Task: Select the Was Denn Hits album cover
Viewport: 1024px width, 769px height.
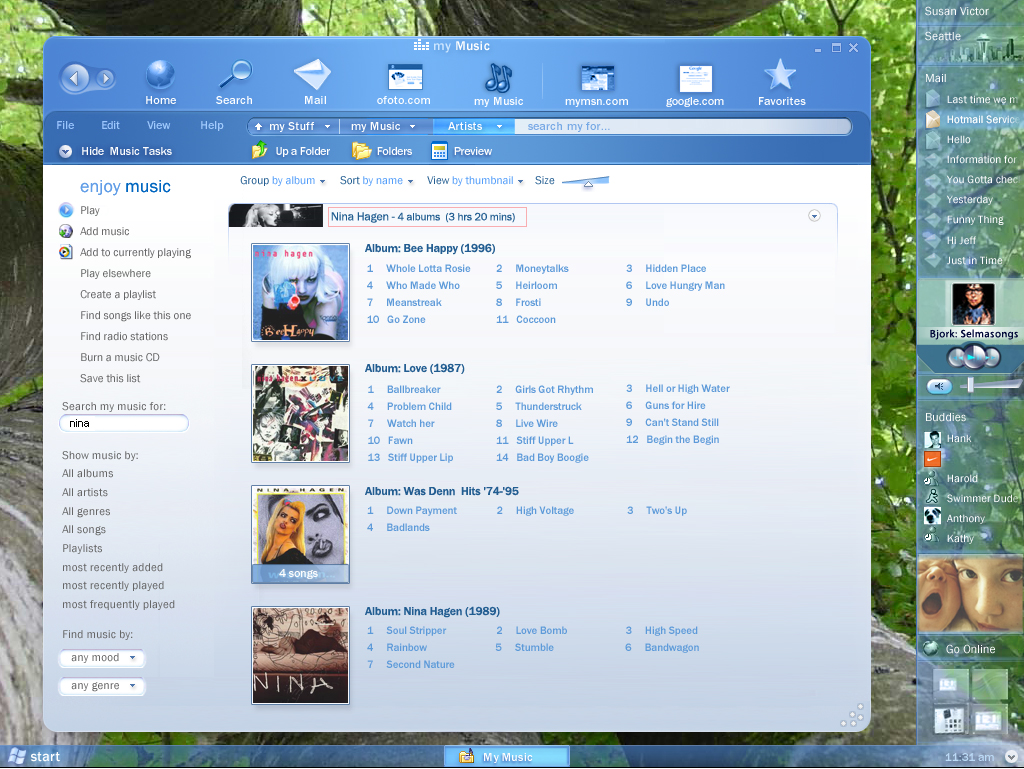Action: 300,534
